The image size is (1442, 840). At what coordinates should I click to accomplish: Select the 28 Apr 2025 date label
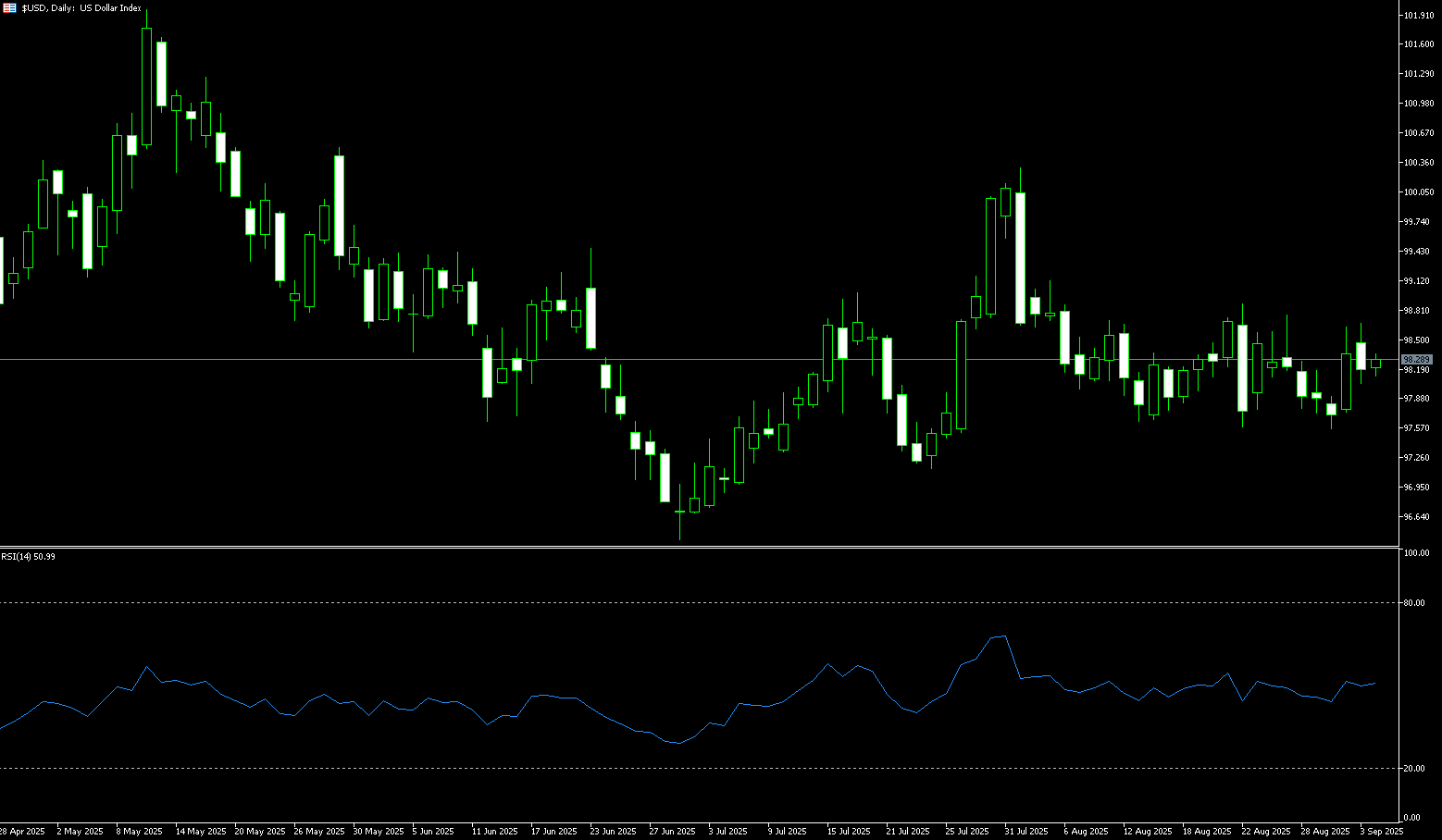(22, 832)
